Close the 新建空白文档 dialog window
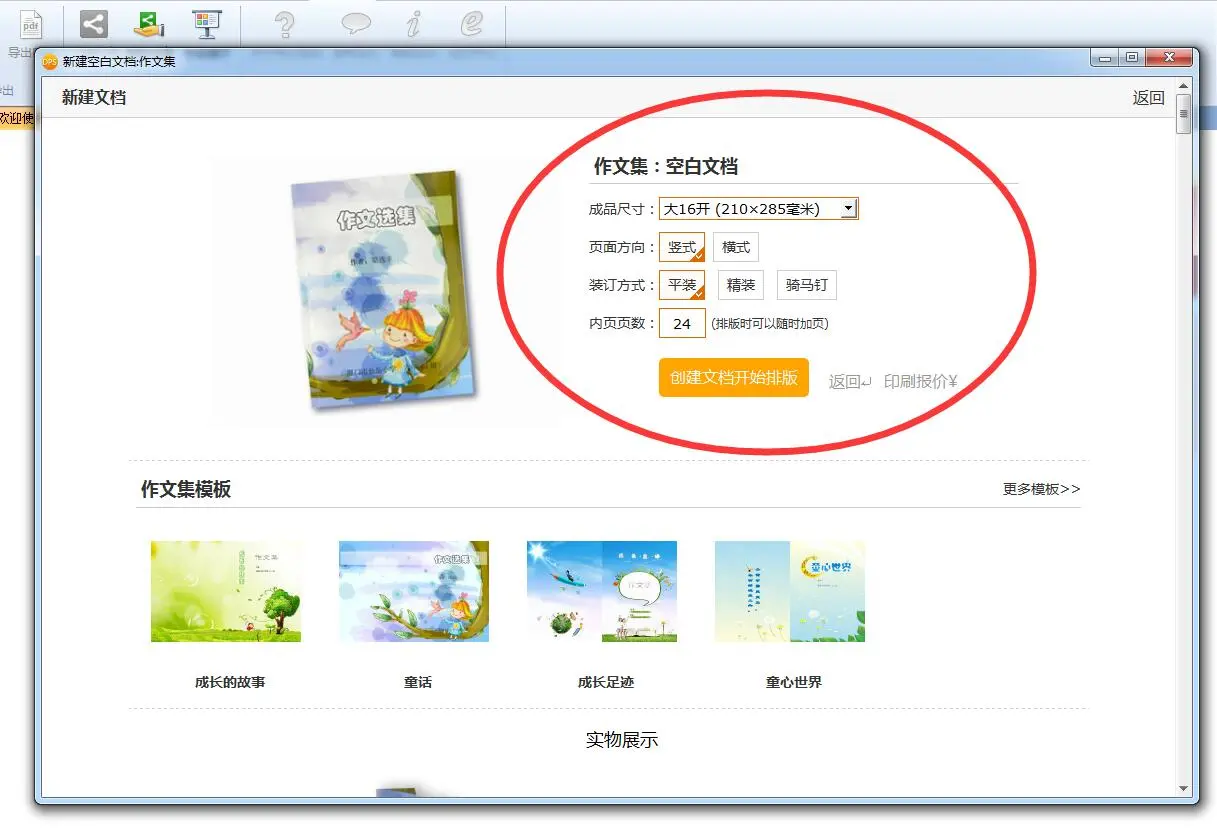 1167,59
